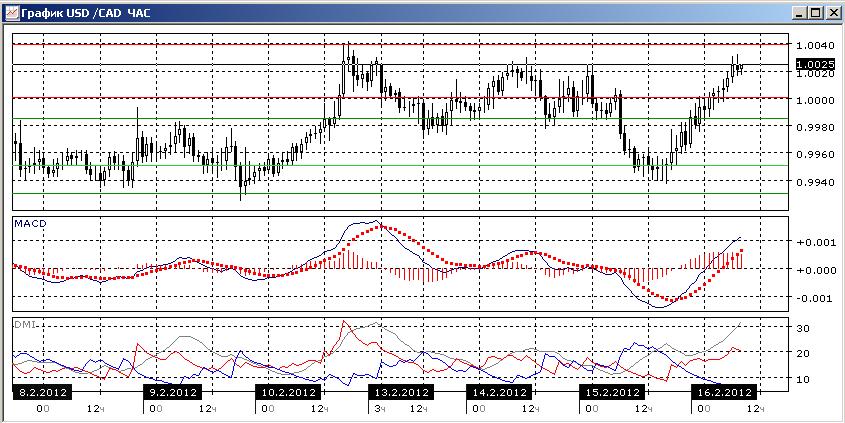Click the chart icon in the title bar
The width and height of the screenshot is (845, 423).
(x=12, y=13)
